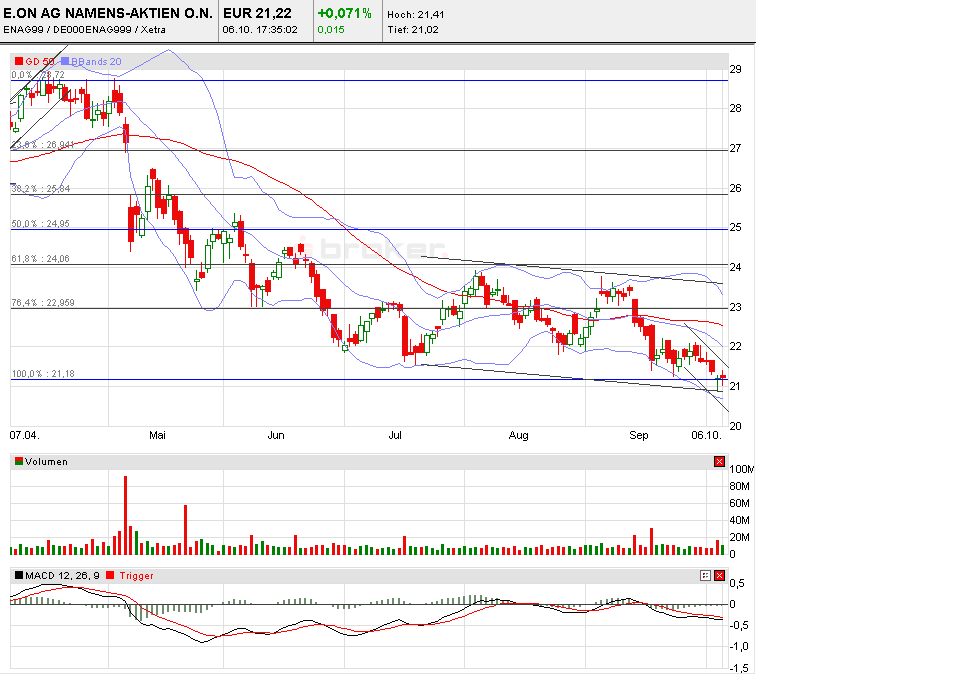Click the black MACD legend swatch
Image resolution: width=960 pixels, height=677 pixels.
pos(19,575)
